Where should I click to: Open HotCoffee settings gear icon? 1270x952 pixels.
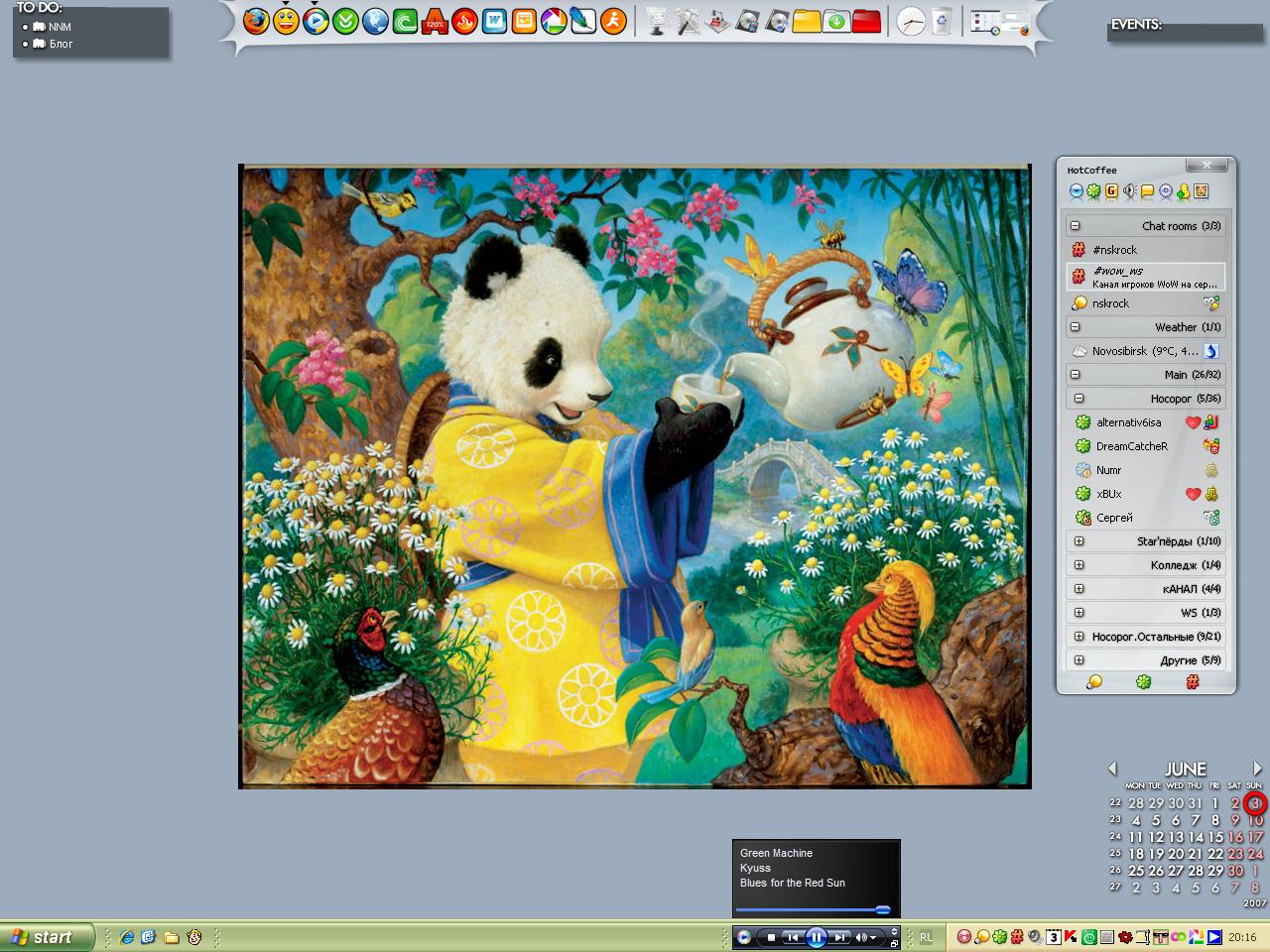click(x=1165, y=191)
